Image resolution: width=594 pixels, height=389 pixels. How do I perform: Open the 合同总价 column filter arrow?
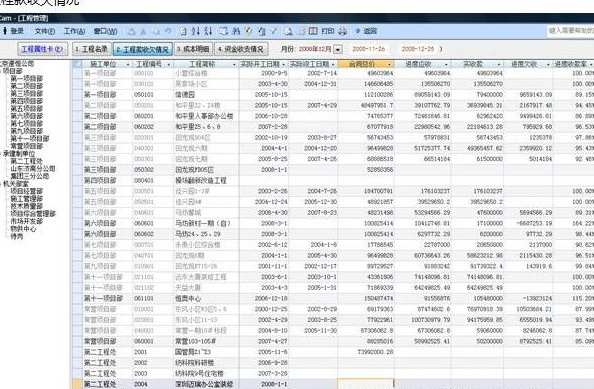point(389,64)
